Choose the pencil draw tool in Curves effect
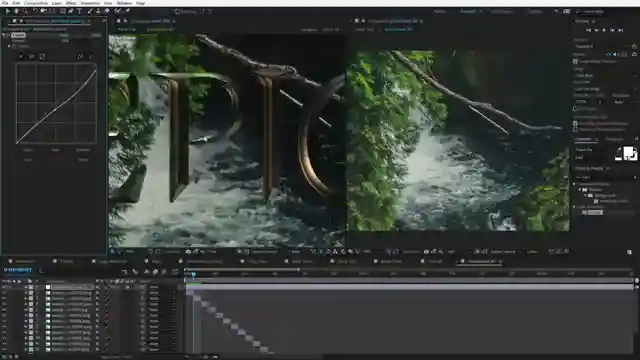640x360 pixels. pyautogui.click(x=90, y=56)
